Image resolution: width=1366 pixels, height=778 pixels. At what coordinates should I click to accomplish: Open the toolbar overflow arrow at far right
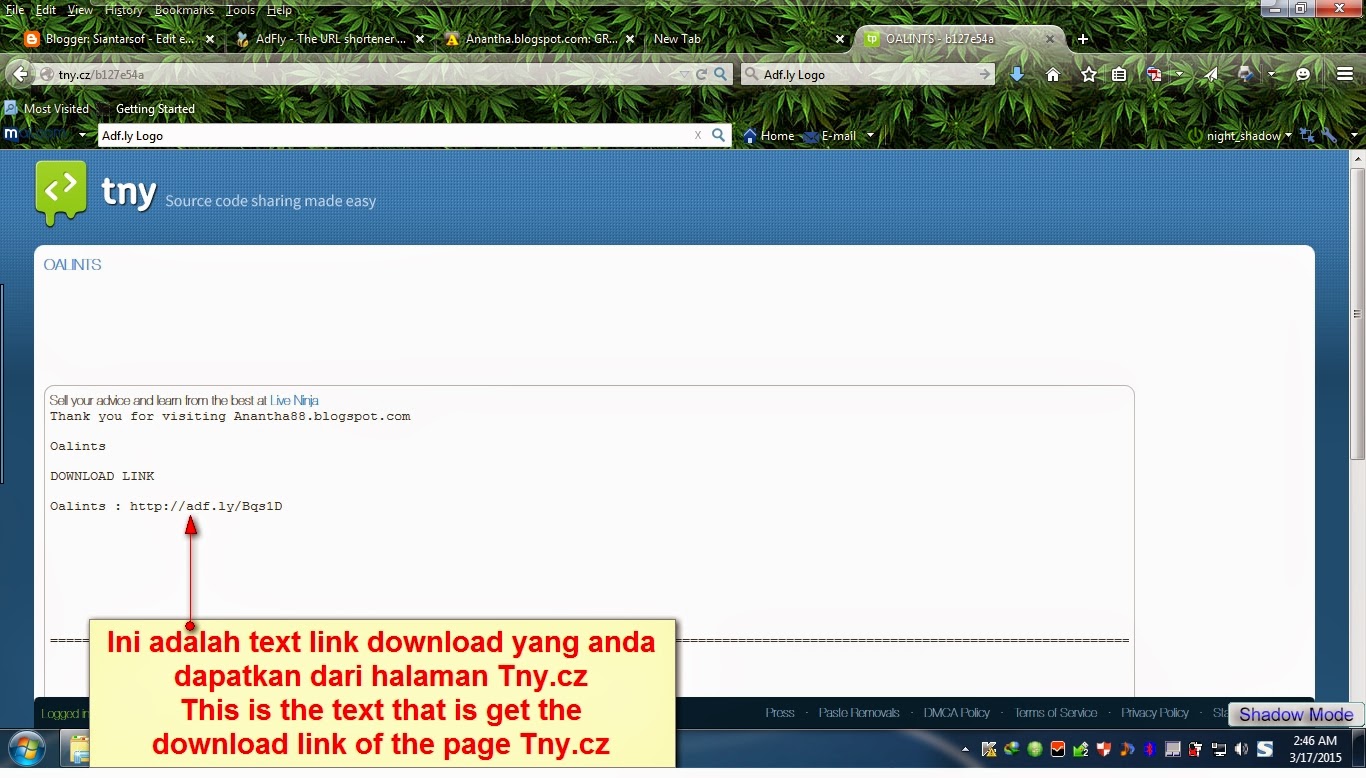pos(1355,135)
